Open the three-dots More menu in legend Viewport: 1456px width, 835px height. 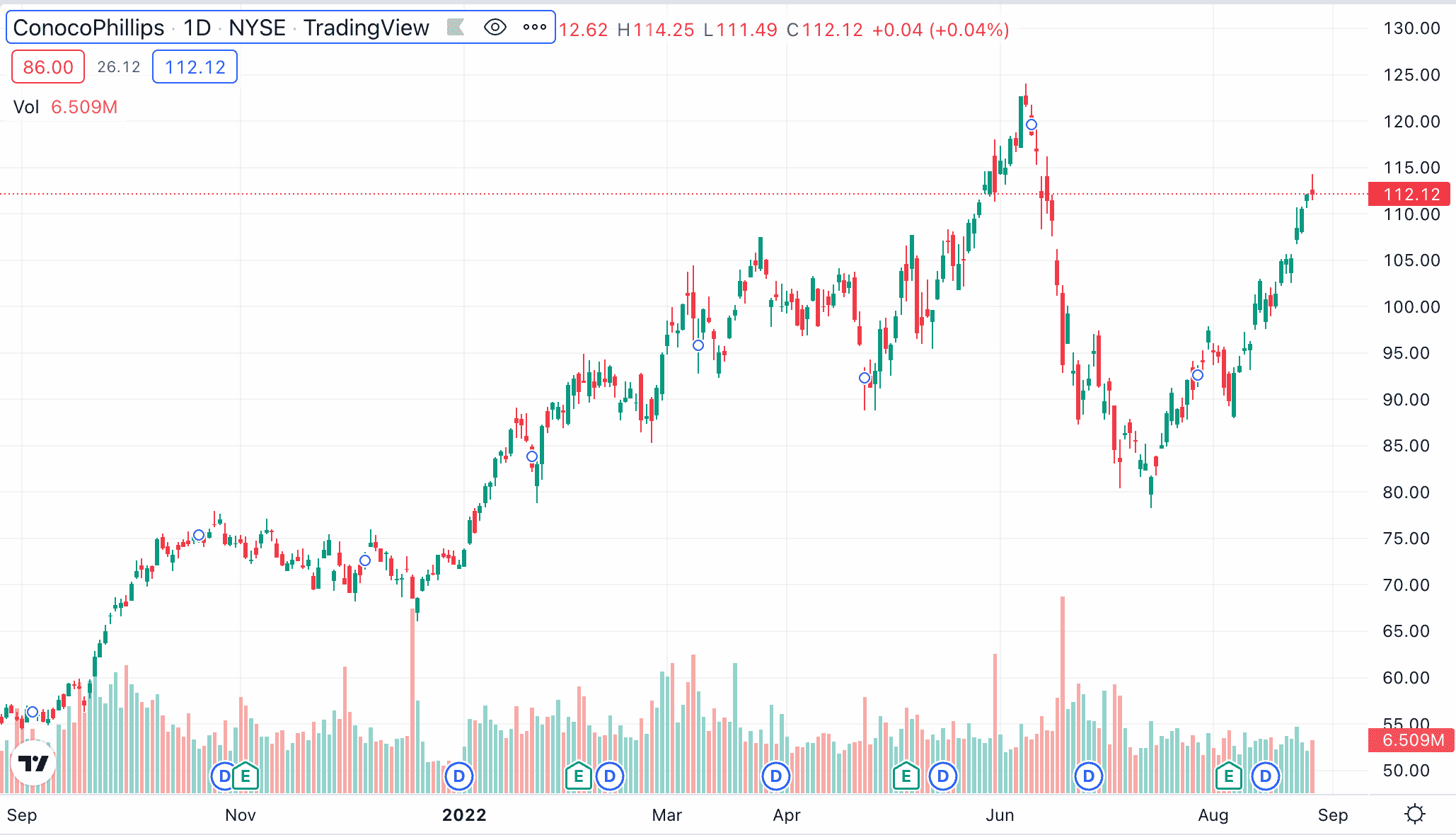[535, 28]
